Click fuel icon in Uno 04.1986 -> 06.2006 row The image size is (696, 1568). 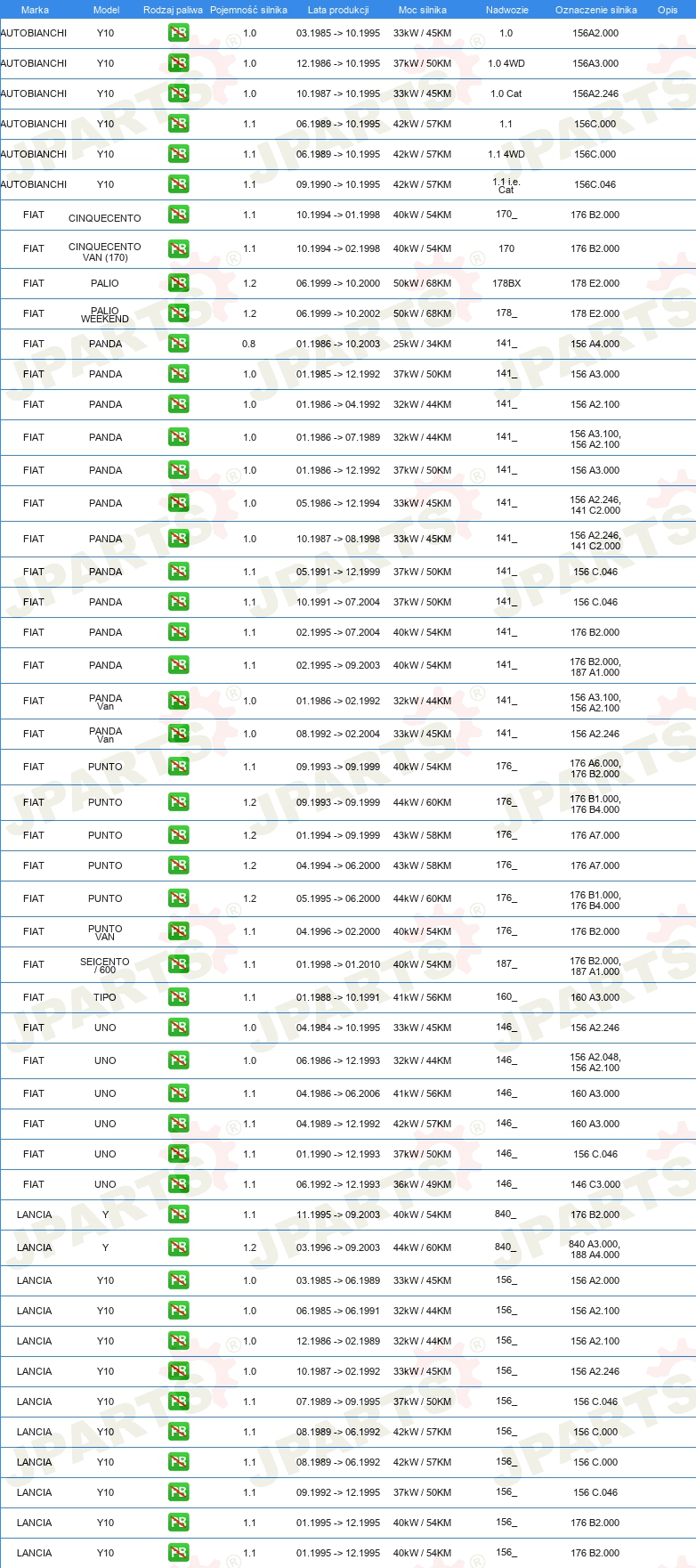pos(178,1093)
